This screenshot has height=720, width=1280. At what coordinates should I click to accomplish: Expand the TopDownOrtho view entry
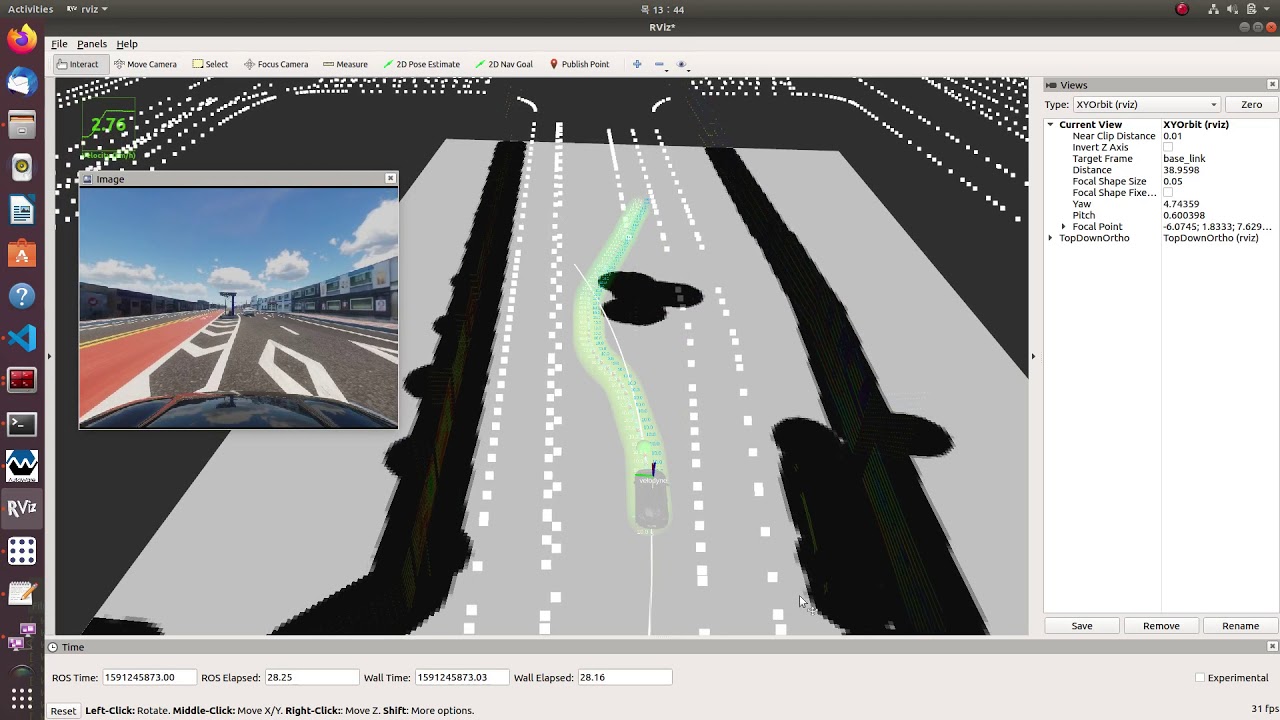coord(1050,238)
